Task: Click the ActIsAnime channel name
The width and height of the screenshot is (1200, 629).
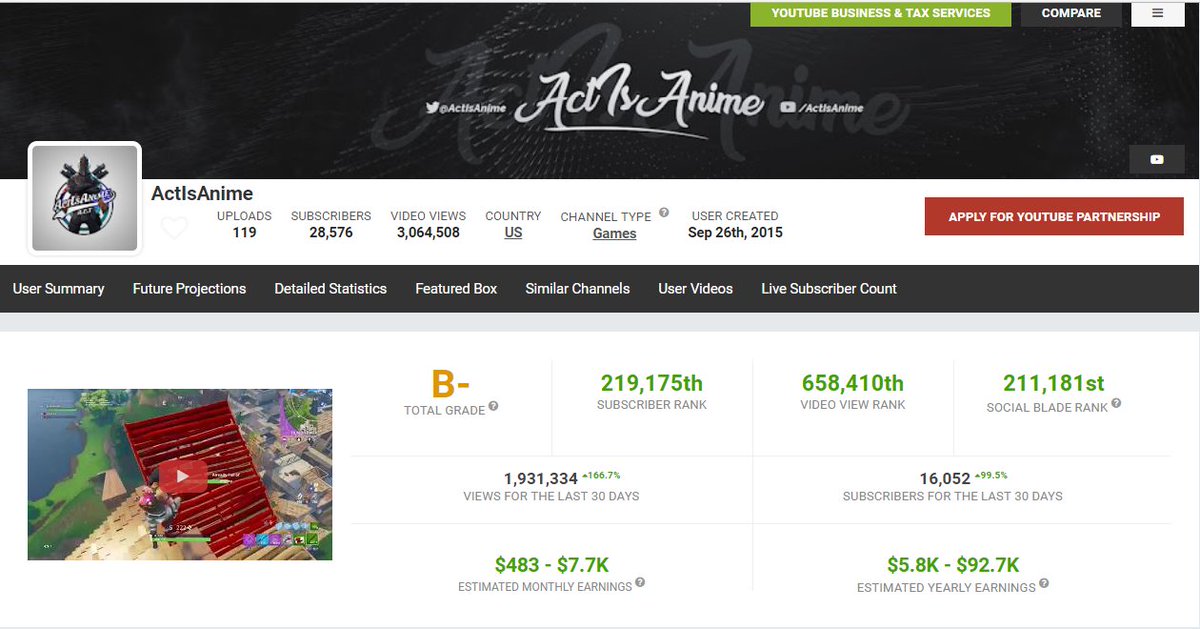Action: click(x=202, y=194)
